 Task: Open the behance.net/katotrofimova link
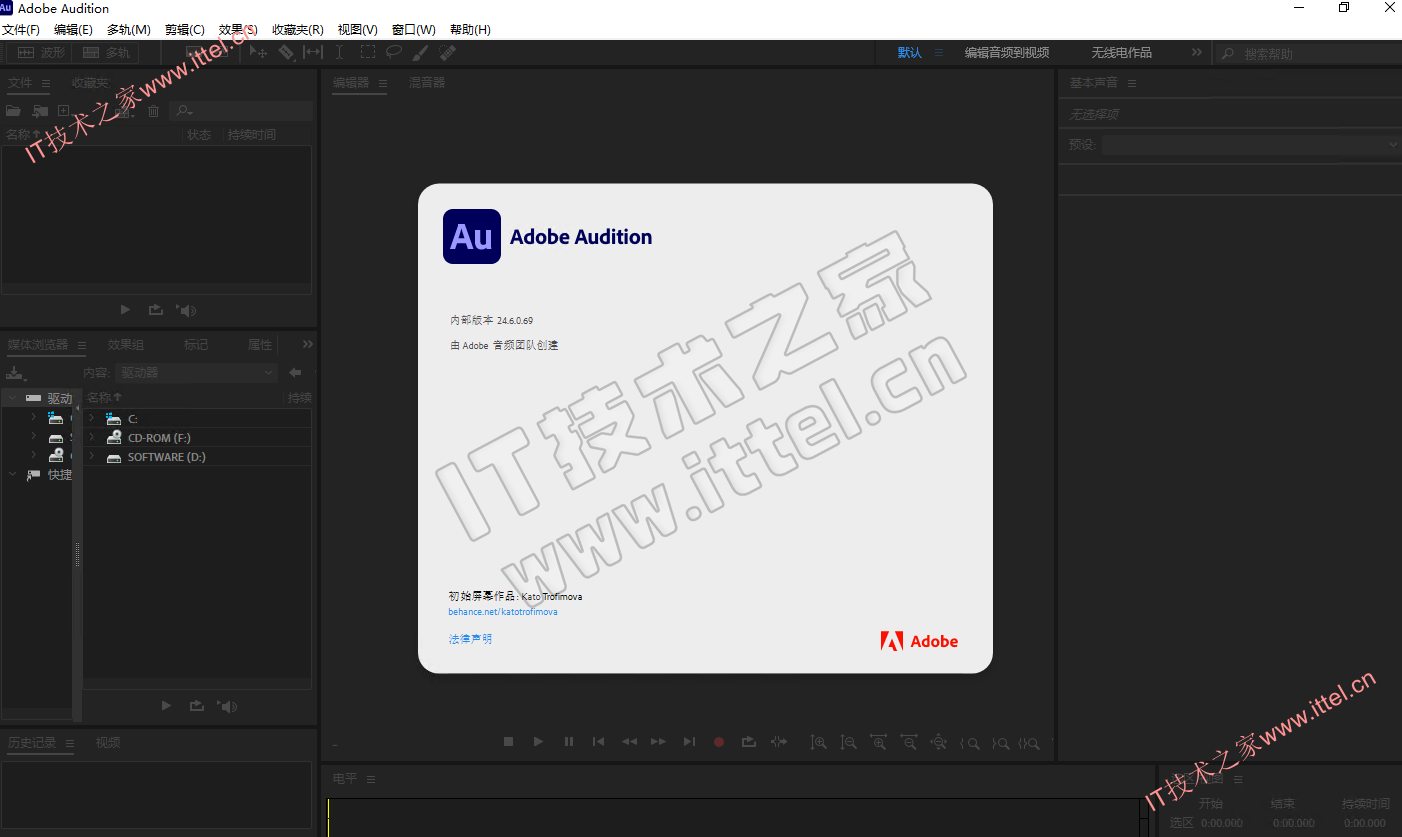coord(503,611)
